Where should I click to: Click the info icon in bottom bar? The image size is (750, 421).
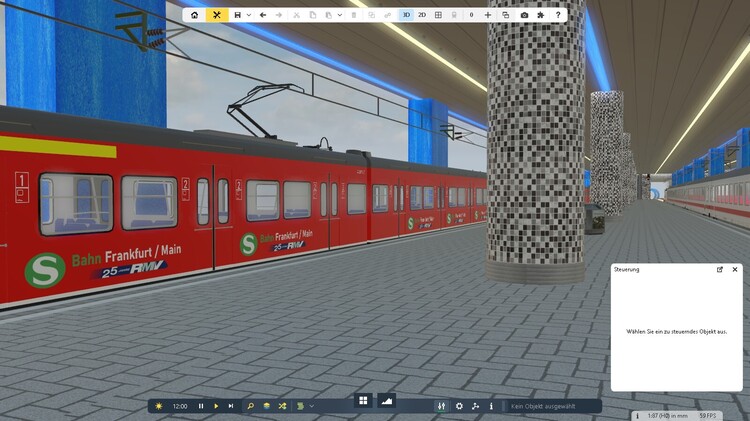coord(491,406)
